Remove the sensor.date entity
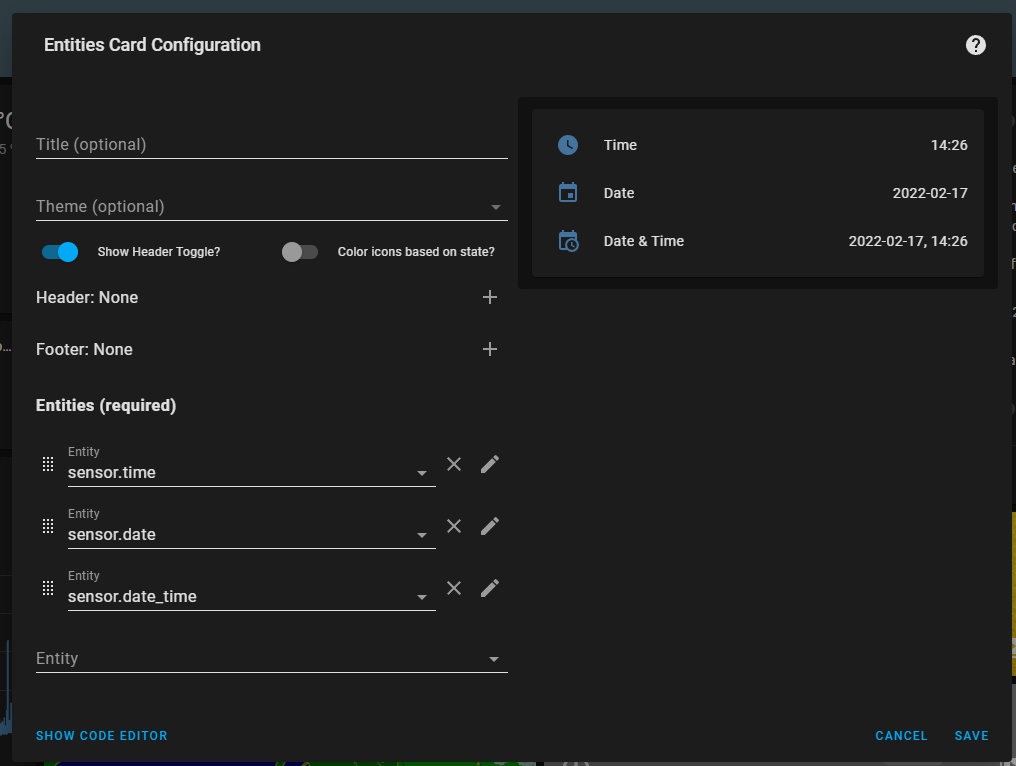The image size is (1016, 766). (454, 526)
